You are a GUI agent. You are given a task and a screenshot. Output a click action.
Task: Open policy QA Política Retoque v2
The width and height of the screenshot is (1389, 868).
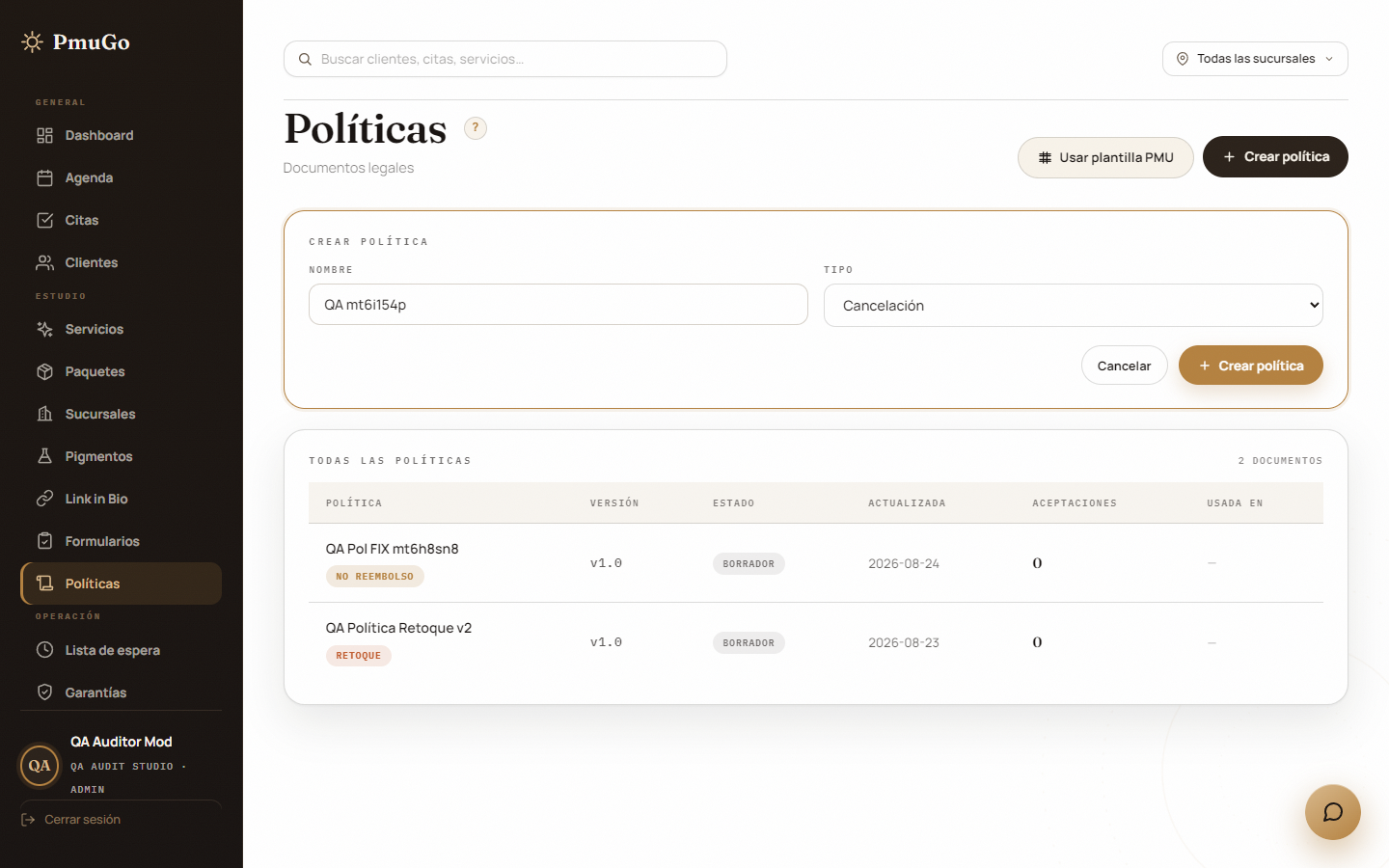[x=398, y=628]
